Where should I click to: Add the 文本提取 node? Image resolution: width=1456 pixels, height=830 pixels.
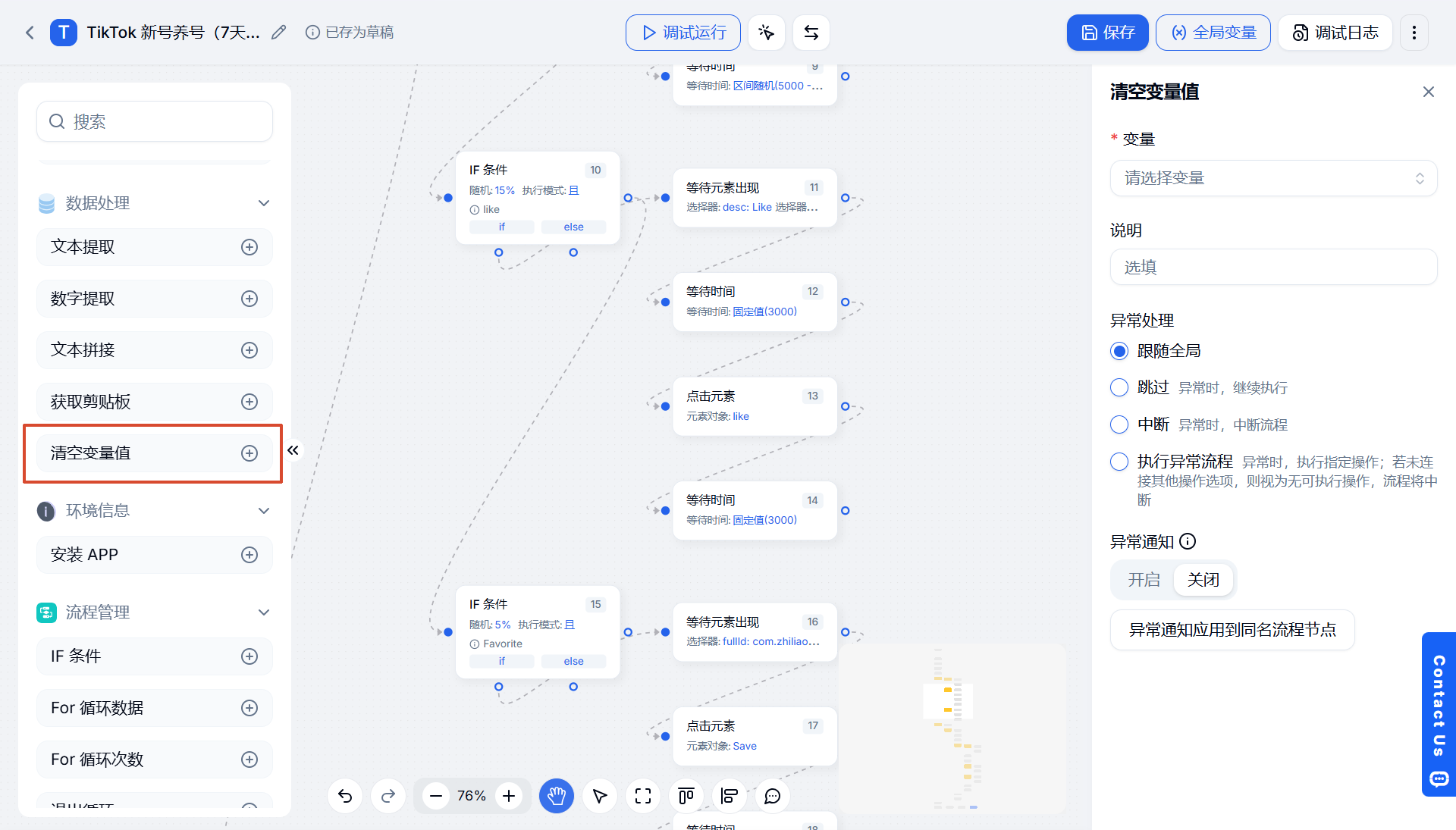[249, 247]
